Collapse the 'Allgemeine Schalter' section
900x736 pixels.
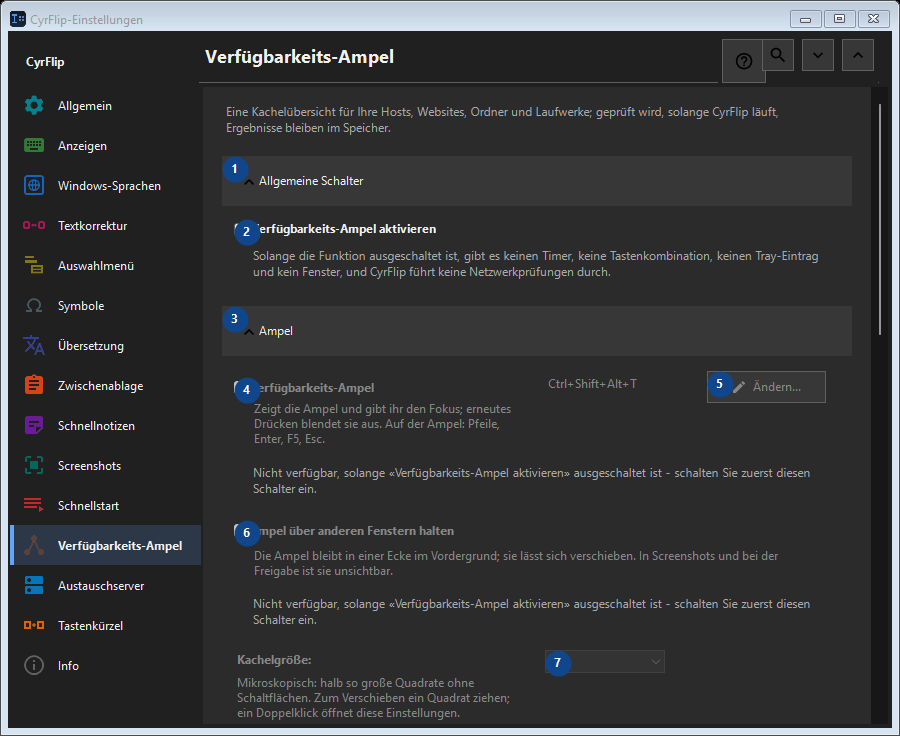(x=537, y=181)
